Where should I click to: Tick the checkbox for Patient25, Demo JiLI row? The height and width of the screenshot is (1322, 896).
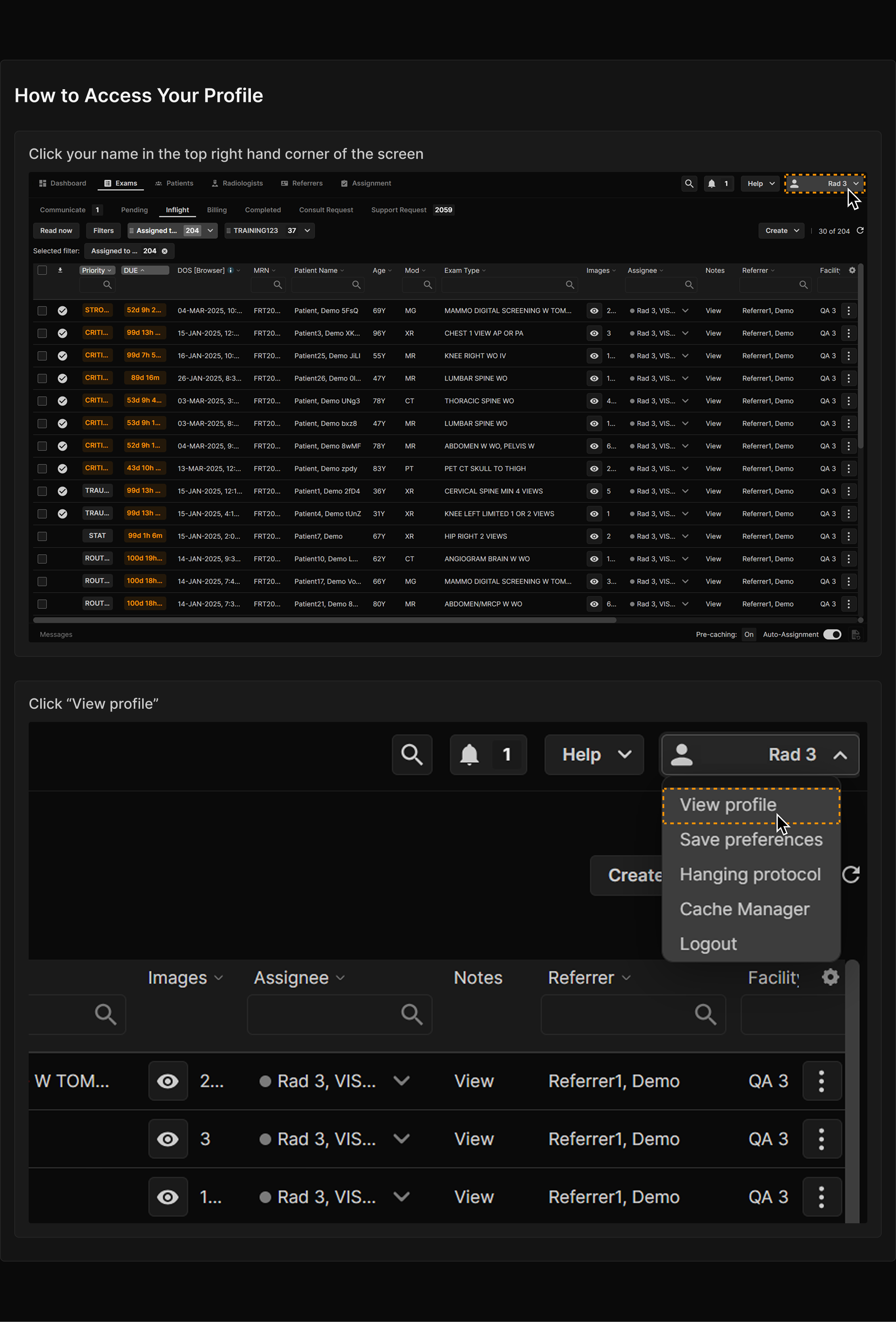tap(42, 356)
